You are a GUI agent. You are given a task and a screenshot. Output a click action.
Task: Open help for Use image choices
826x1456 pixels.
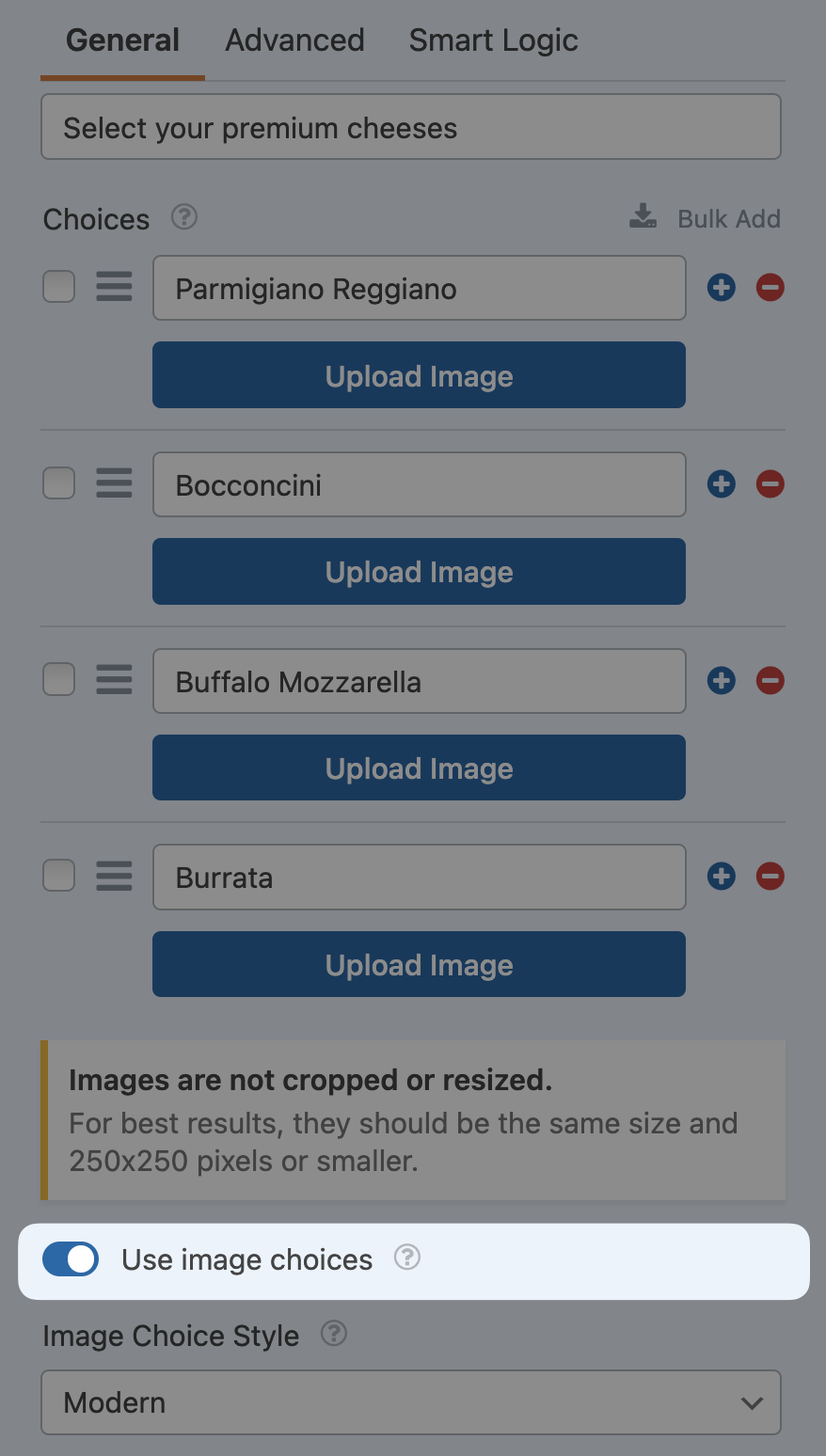pyautogui.click(x=407, y=1258)
